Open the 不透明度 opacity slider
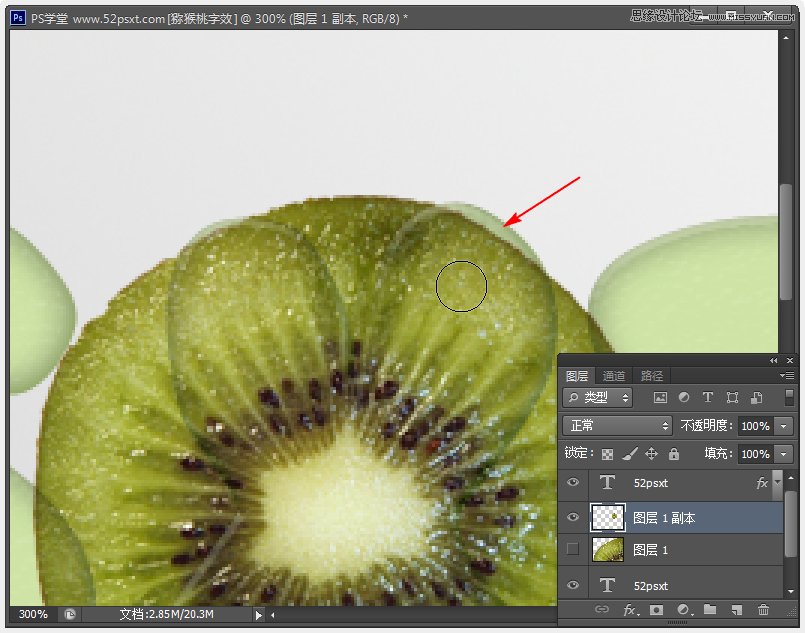The height and width of the screenshot is (633, 805). [x=783, y=424]
